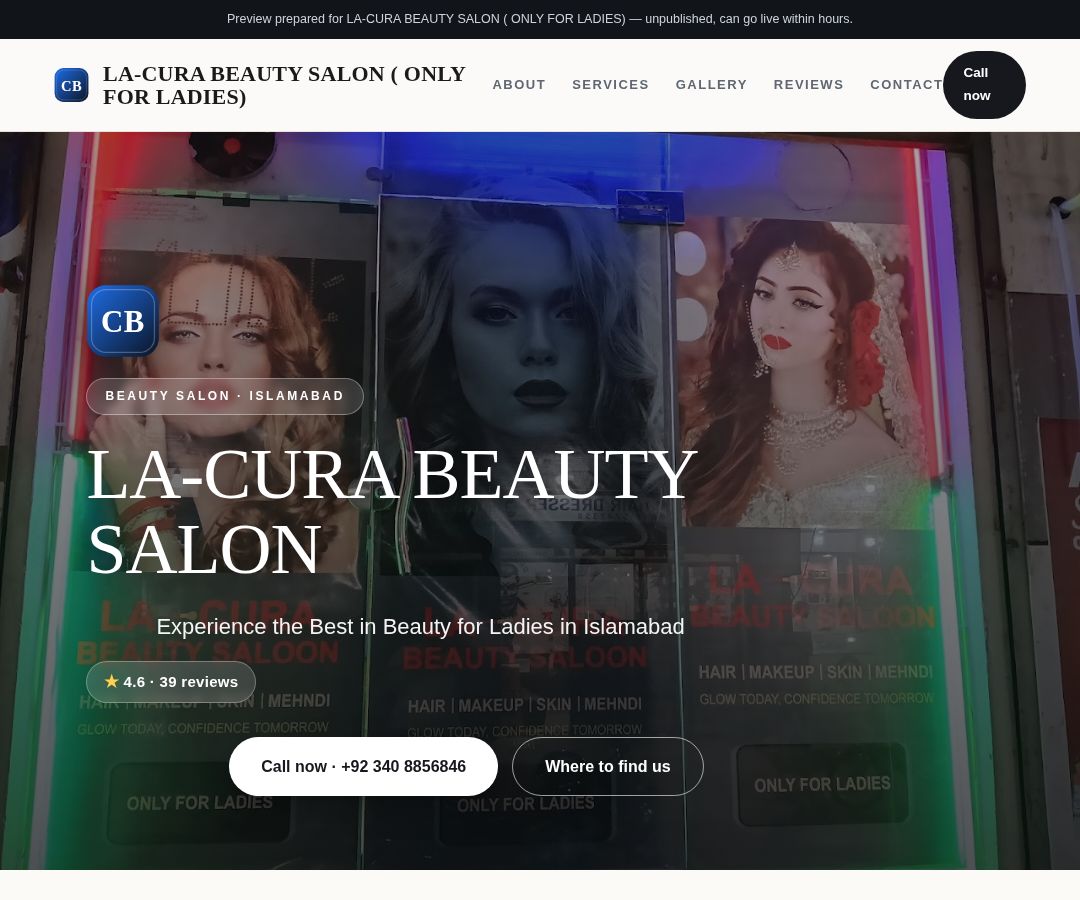Click the preview notice banner text
Image resolution: width=1080 pixels, height=900 pixels.
540,19
